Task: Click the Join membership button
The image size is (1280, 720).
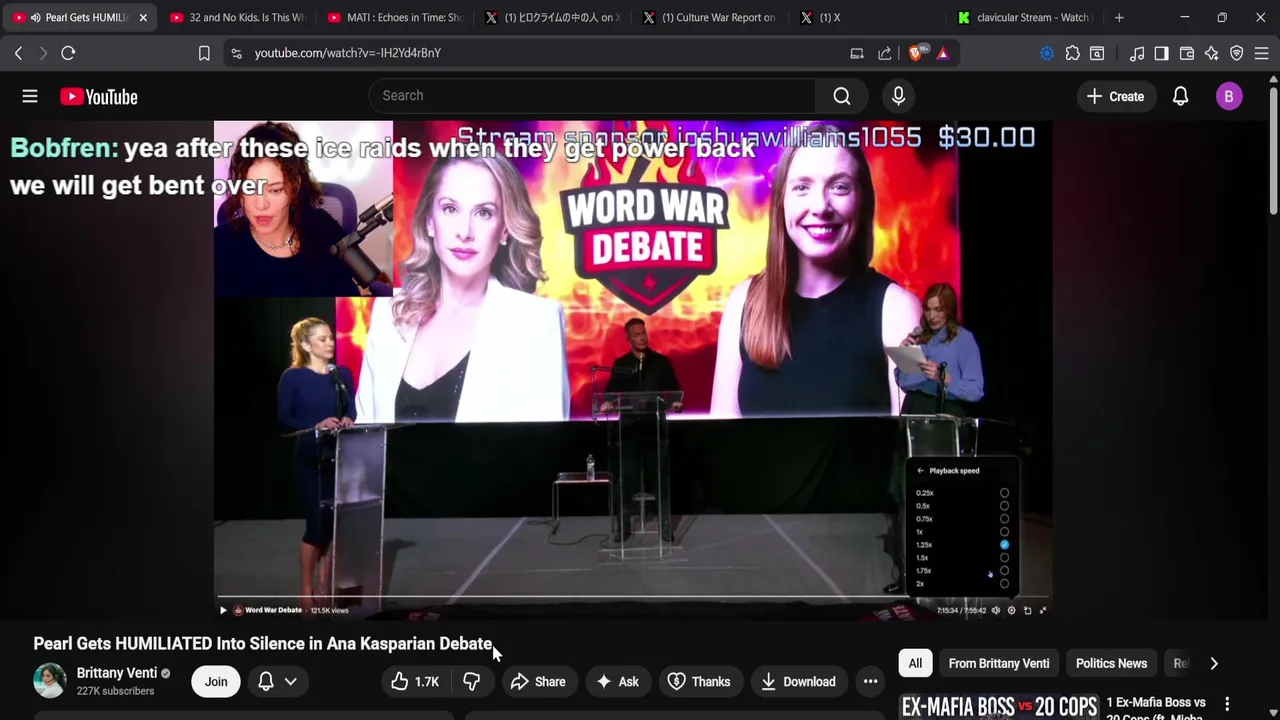Action: tap(216, 681)
